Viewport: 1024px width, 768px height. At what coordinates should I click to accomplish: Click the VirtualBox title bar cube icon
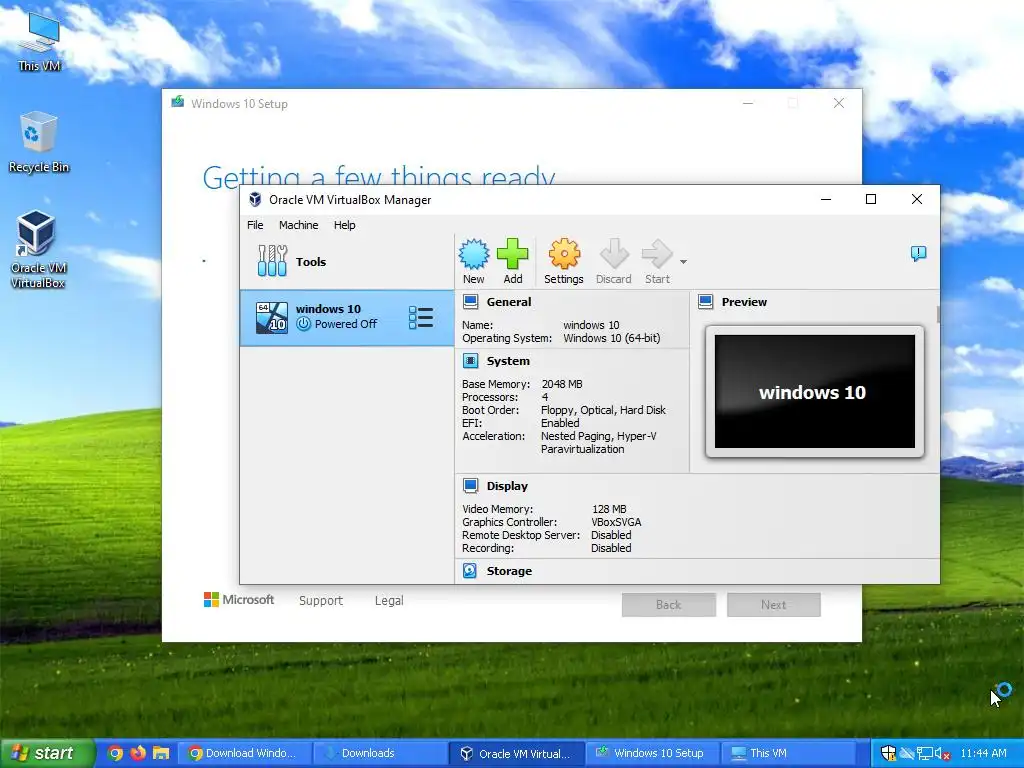pyautogui.click(x=255, y=200)
